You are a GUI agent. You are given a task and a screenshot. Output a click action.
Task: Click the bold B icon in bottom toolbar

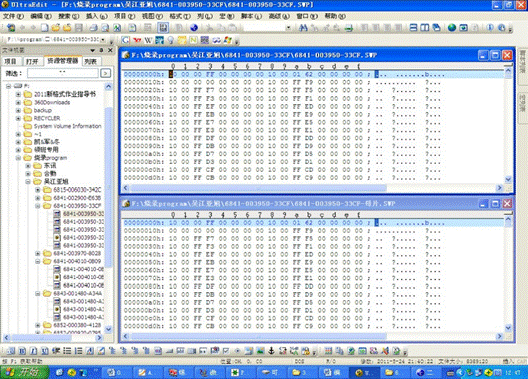click(x=22, y=351)
